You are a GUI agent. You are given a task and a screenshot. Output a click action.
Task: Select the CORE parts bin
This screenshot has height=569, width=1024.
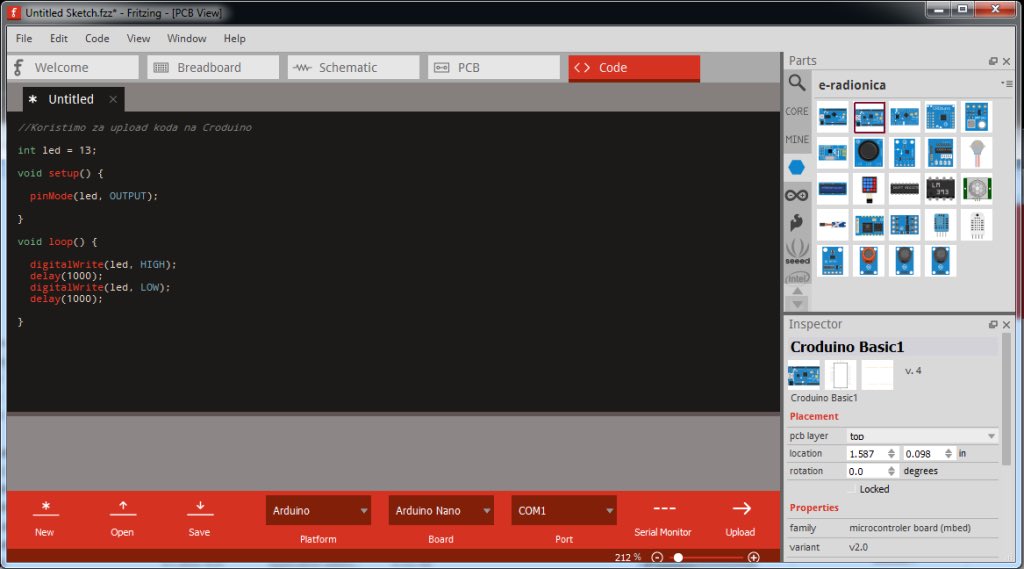point(797,112)
